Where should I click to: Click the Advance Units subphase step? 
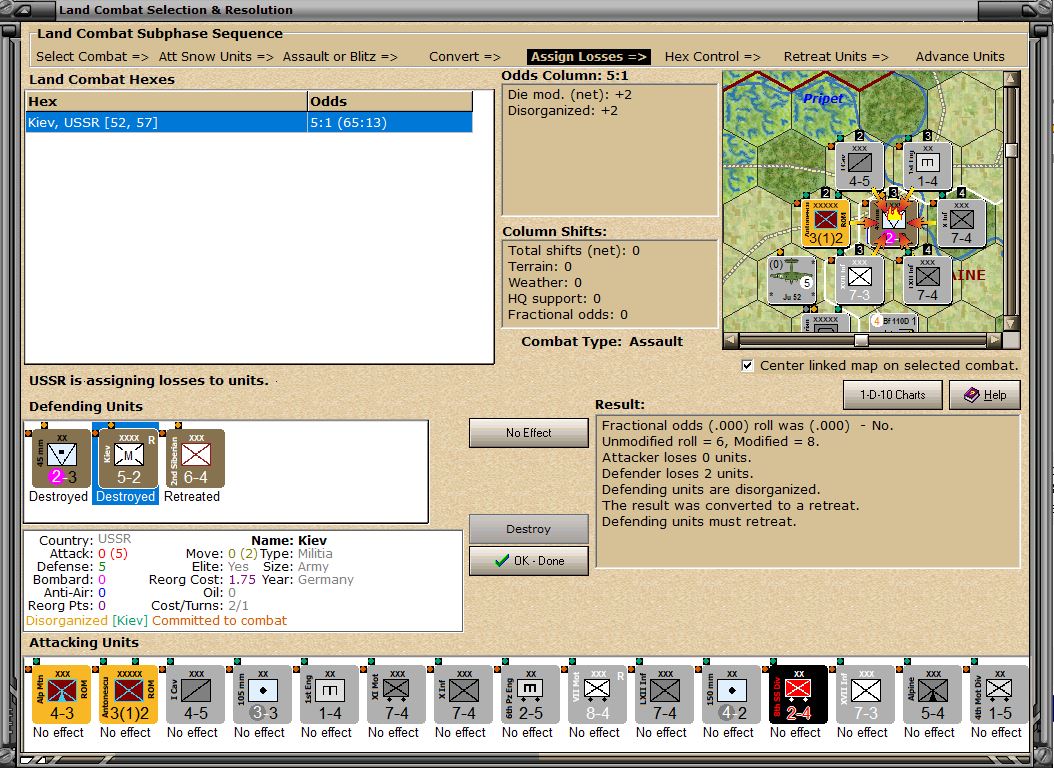pyautogui.click(x=960, y=56)
